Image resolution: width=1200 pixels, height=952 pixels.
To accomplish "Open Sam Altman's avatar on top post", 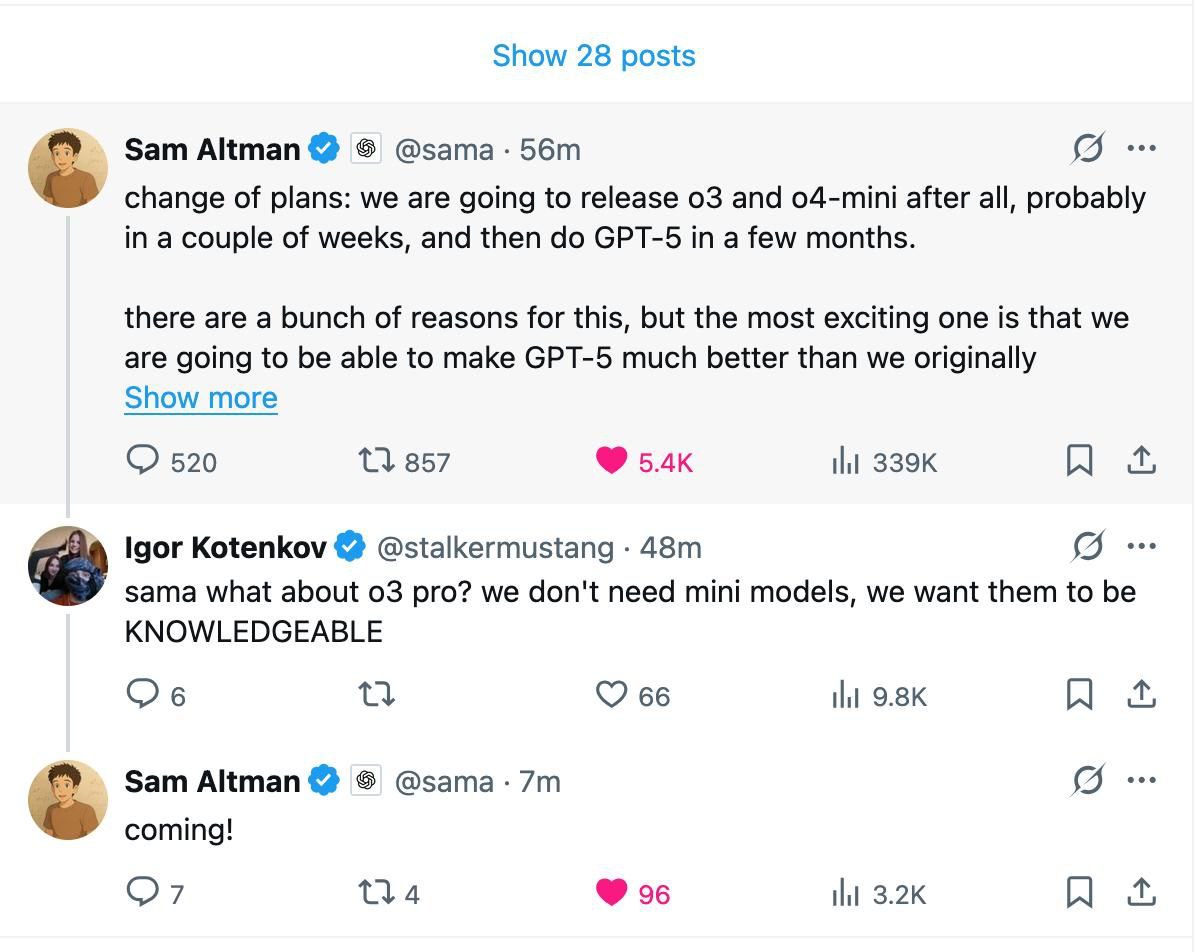I will 68,168.
